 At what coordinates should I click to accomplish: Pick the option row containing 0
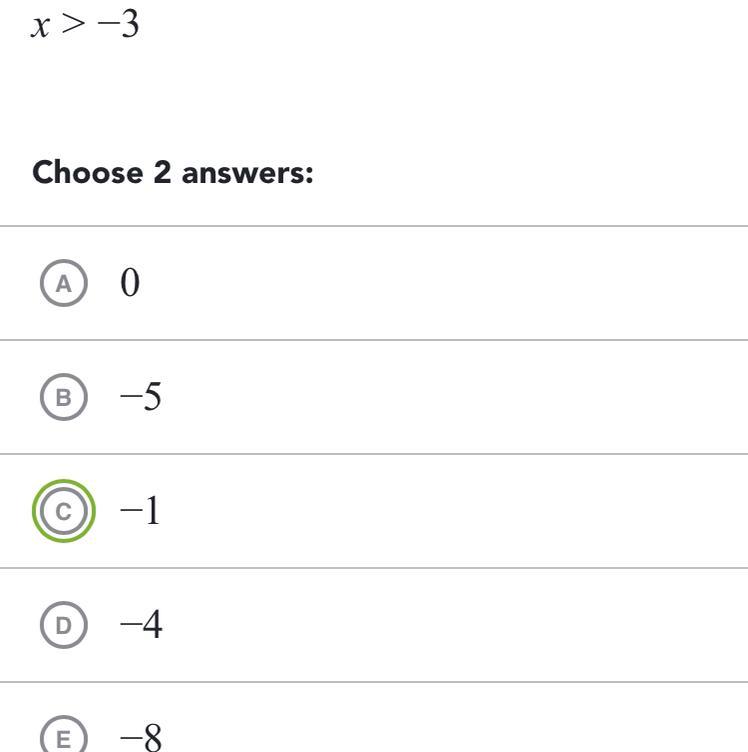[400, 284]
